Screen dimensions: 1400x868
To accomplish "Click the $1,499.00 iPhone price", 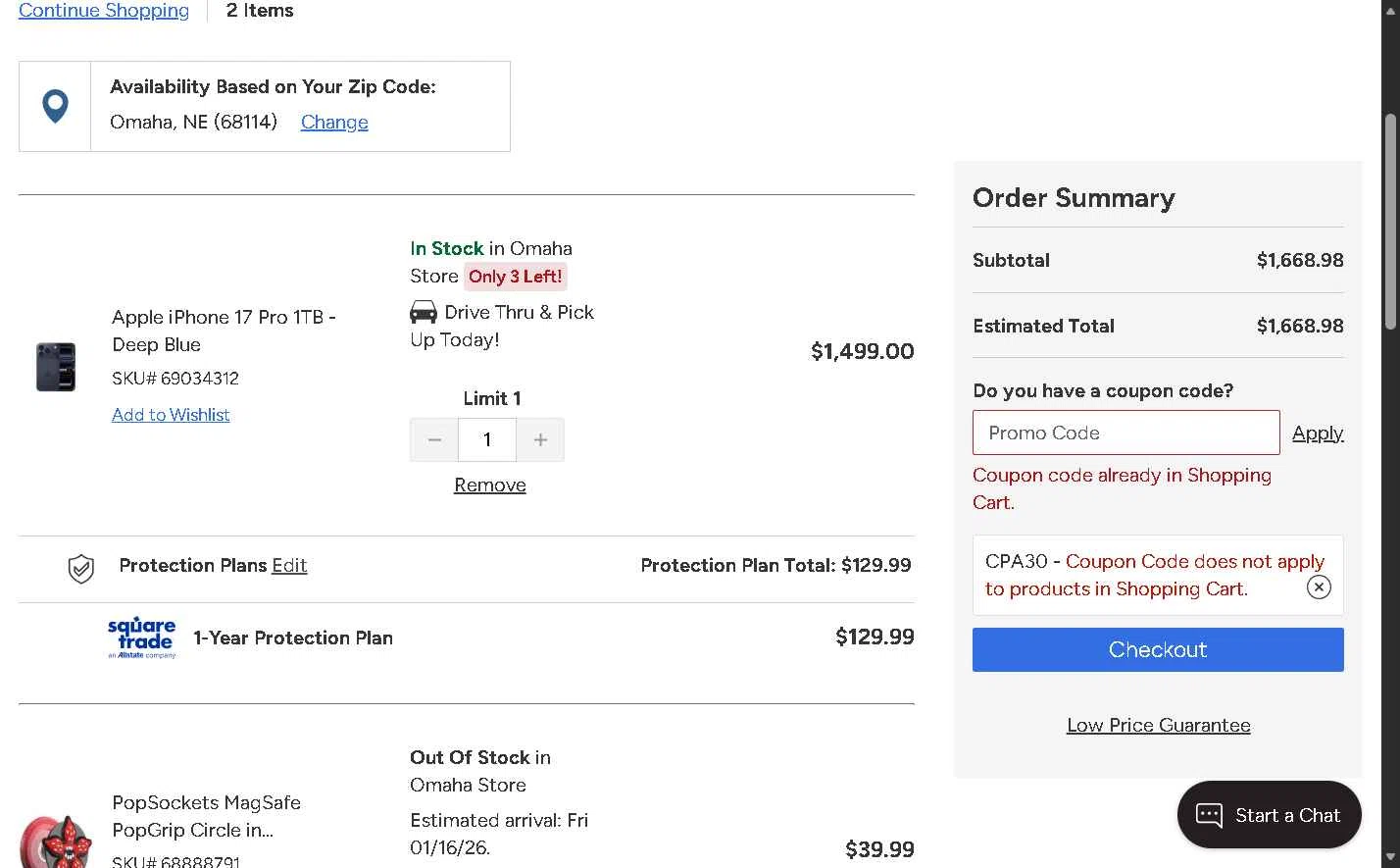I will 863,351.
